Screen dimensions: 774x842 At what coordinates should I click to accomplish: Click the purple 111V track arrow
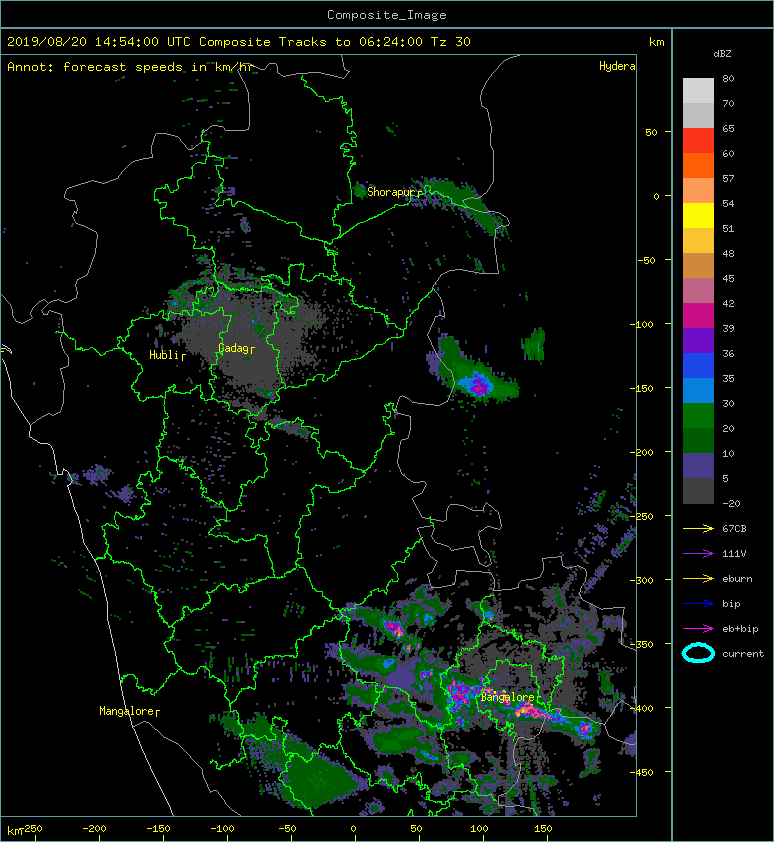[x=698, y=553]
